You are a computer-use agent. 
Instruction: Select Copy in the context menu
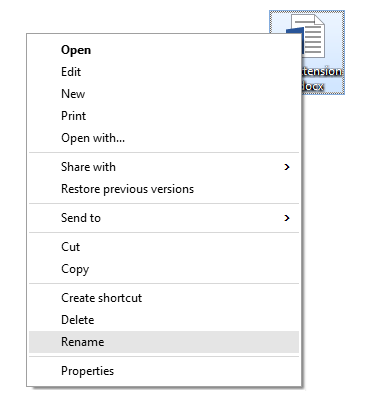(164, 269)
